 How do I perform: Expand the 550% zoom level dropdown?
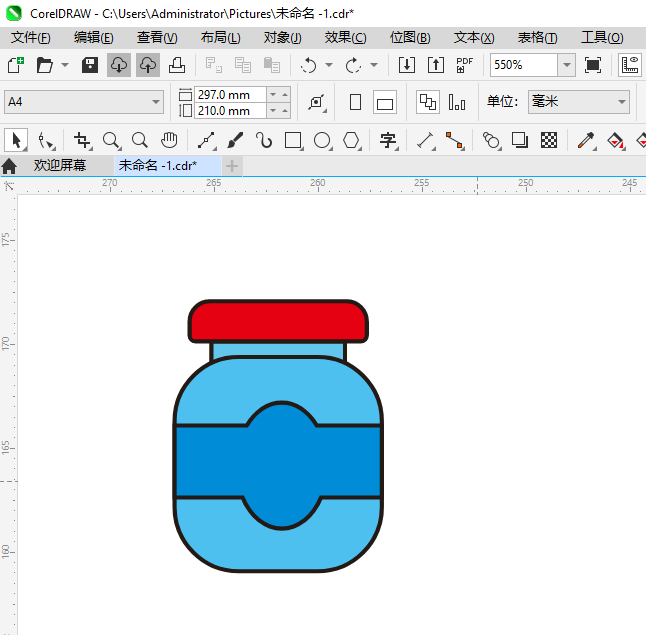coord(567,65)
